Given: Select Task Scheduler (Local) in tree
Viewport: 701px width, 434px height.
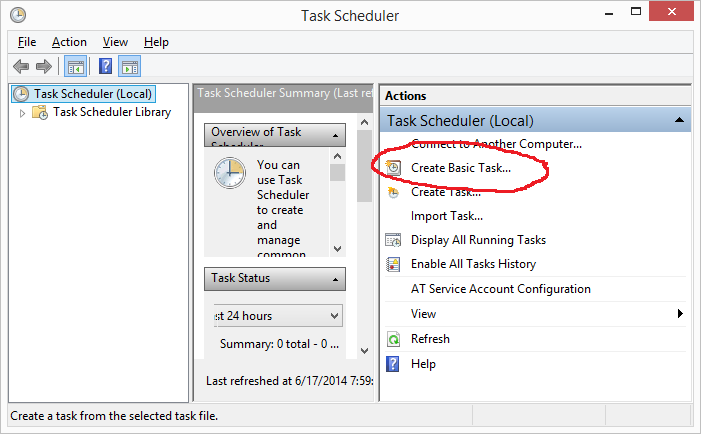Looking at the screenshot, I should (x=93, y=94).
